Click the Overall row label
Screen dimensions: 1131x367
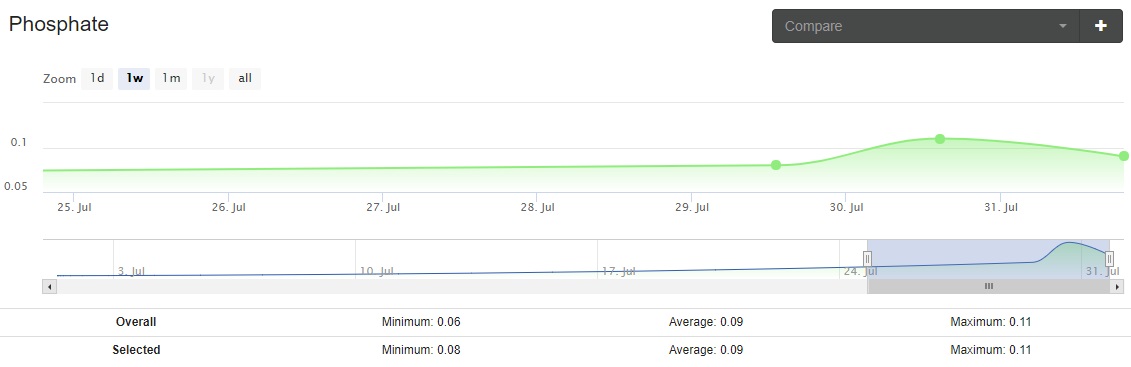[x=136, y=322]
